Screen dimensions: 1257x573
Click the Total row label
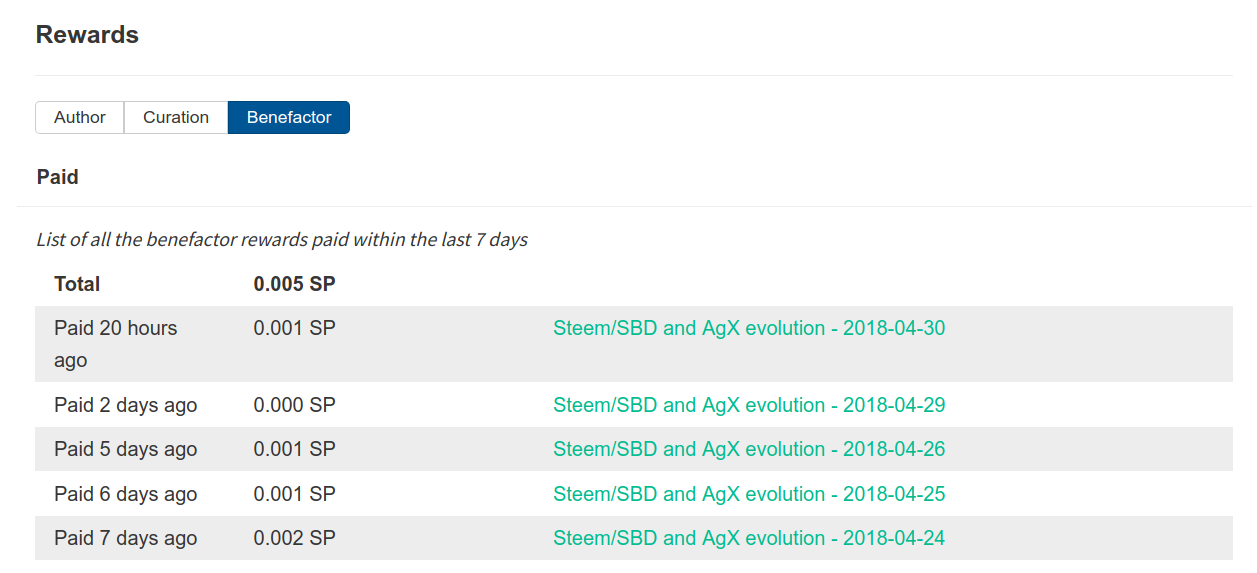click(77, 284)
